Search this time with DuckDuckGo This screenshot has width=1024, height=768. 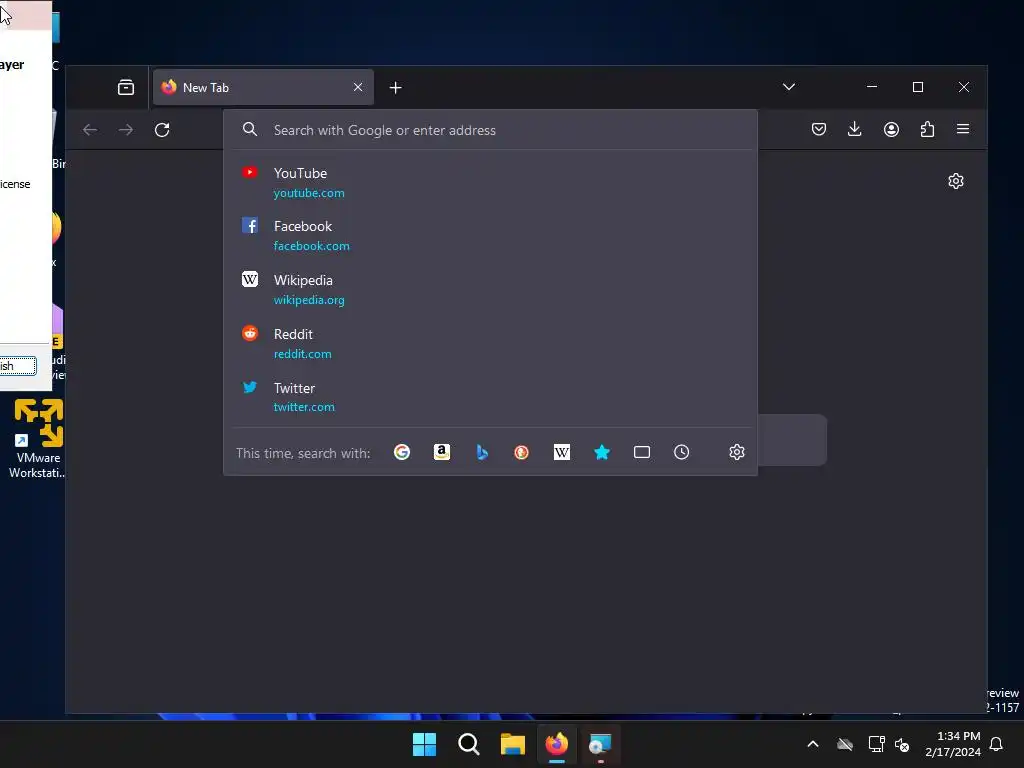coord(521,452)
